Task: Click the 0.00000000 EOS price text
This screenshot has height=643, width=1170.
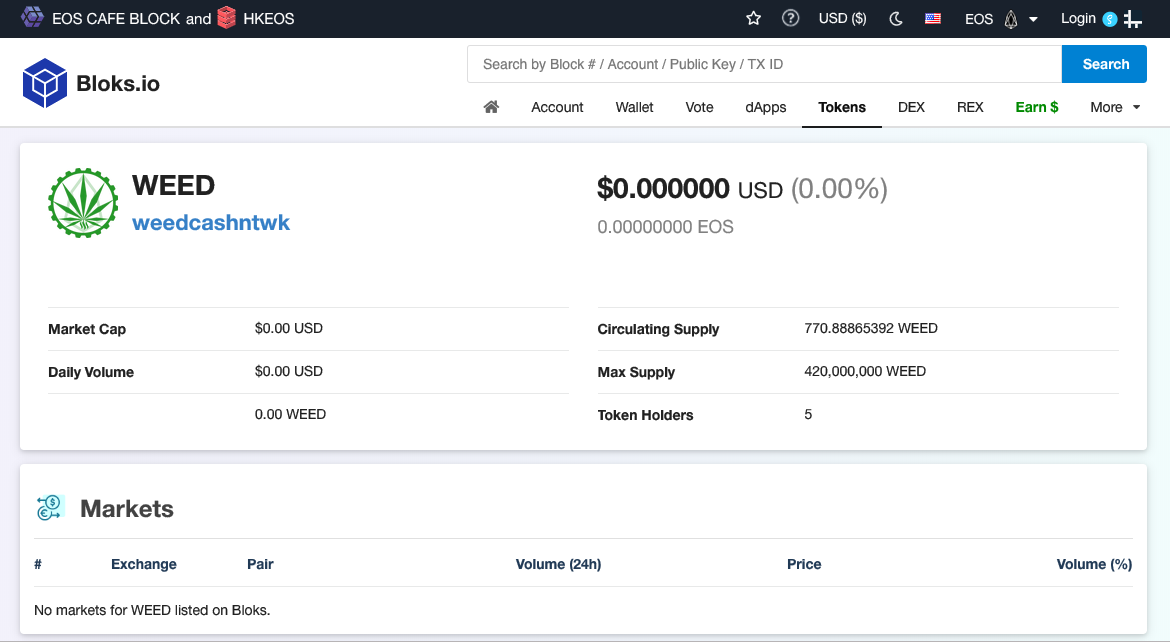Action: coord(666,227)
